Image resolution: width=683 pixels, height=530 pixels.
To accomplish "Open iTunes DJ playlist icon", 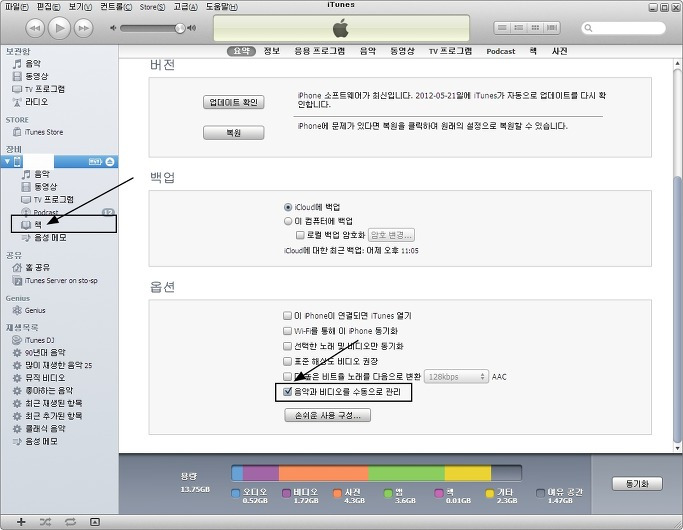I will click(x=17, y=340).
